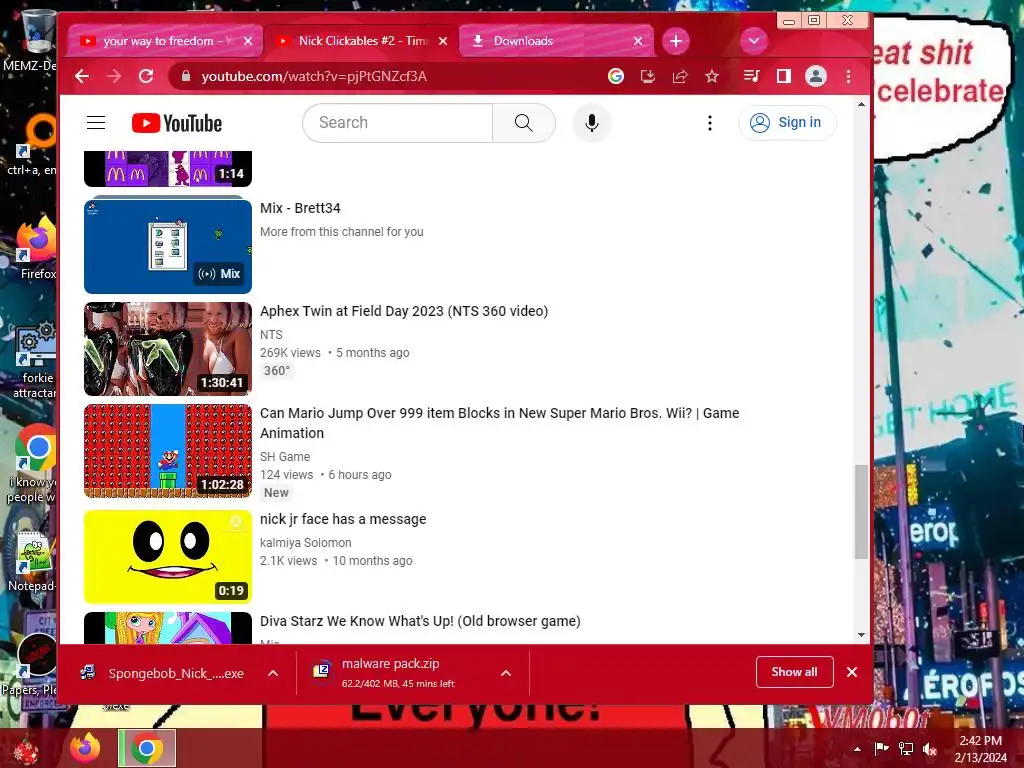Open a new tab with plus button
Image resolution: width=1024 pixels, height=768 pixels.
676,41
